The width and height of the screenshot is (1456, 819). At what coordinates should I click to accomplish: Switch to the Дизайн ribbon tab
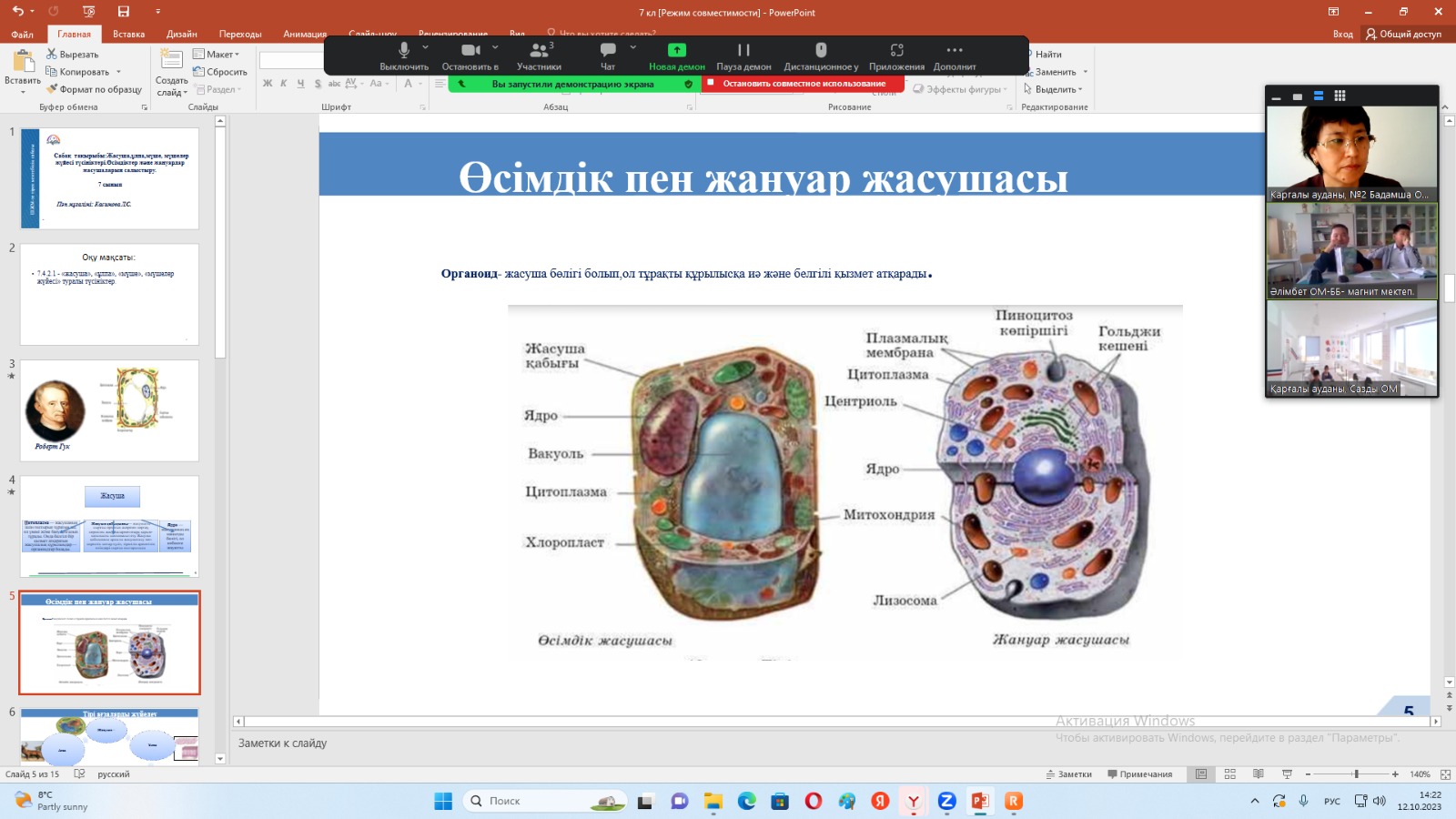[x=182, y=34]
